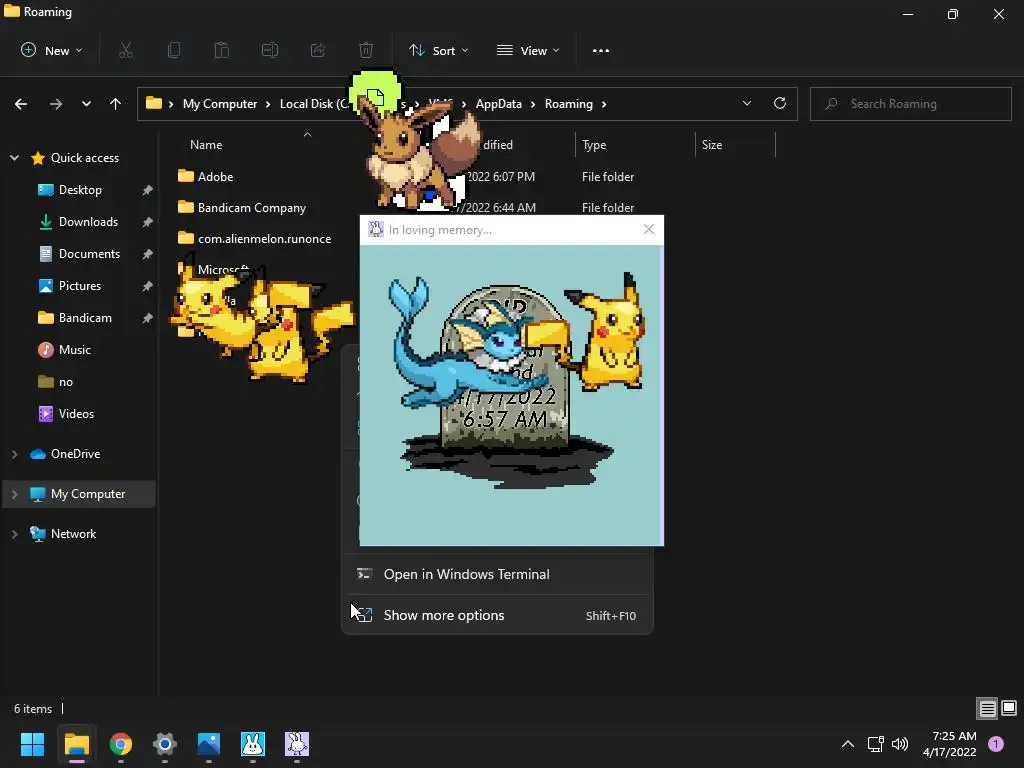
Task: Open Videos in the sidebar
Action: click(x=76, y=414)
